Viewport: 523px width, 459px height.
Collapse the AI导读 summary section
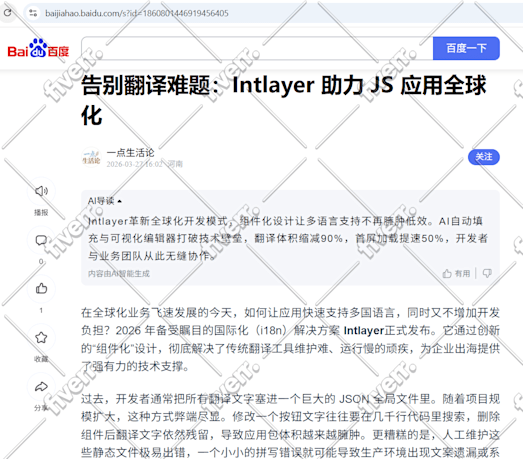click(105, 201)
